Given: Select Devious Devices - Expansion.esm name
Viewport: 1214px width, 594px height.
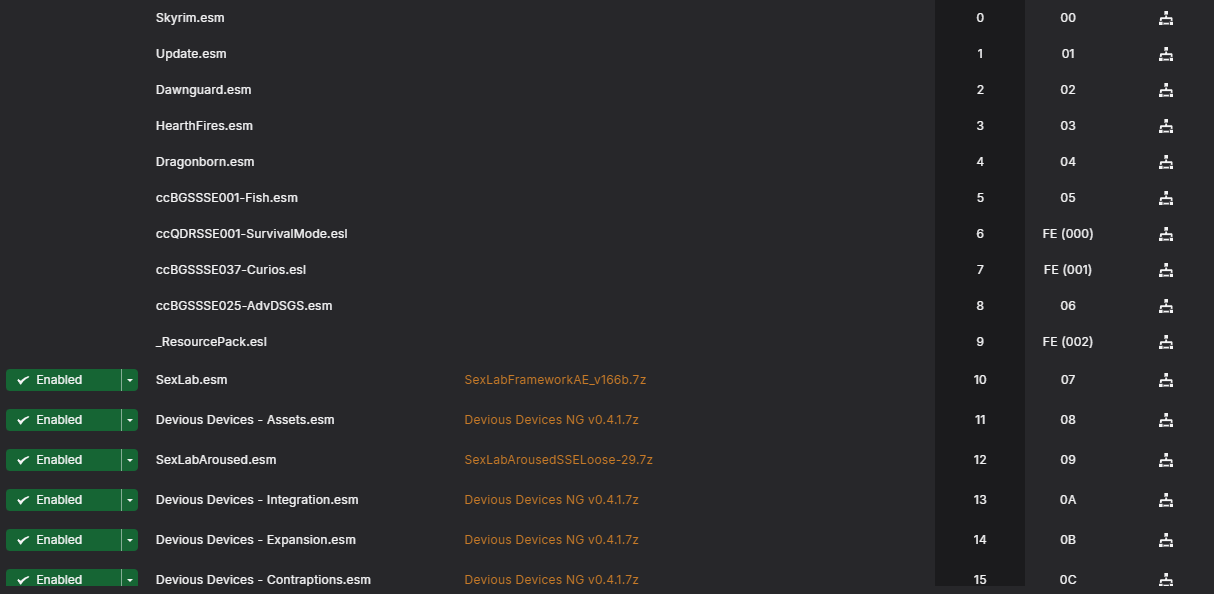Looking at the screenshot, I should [256, 540].
